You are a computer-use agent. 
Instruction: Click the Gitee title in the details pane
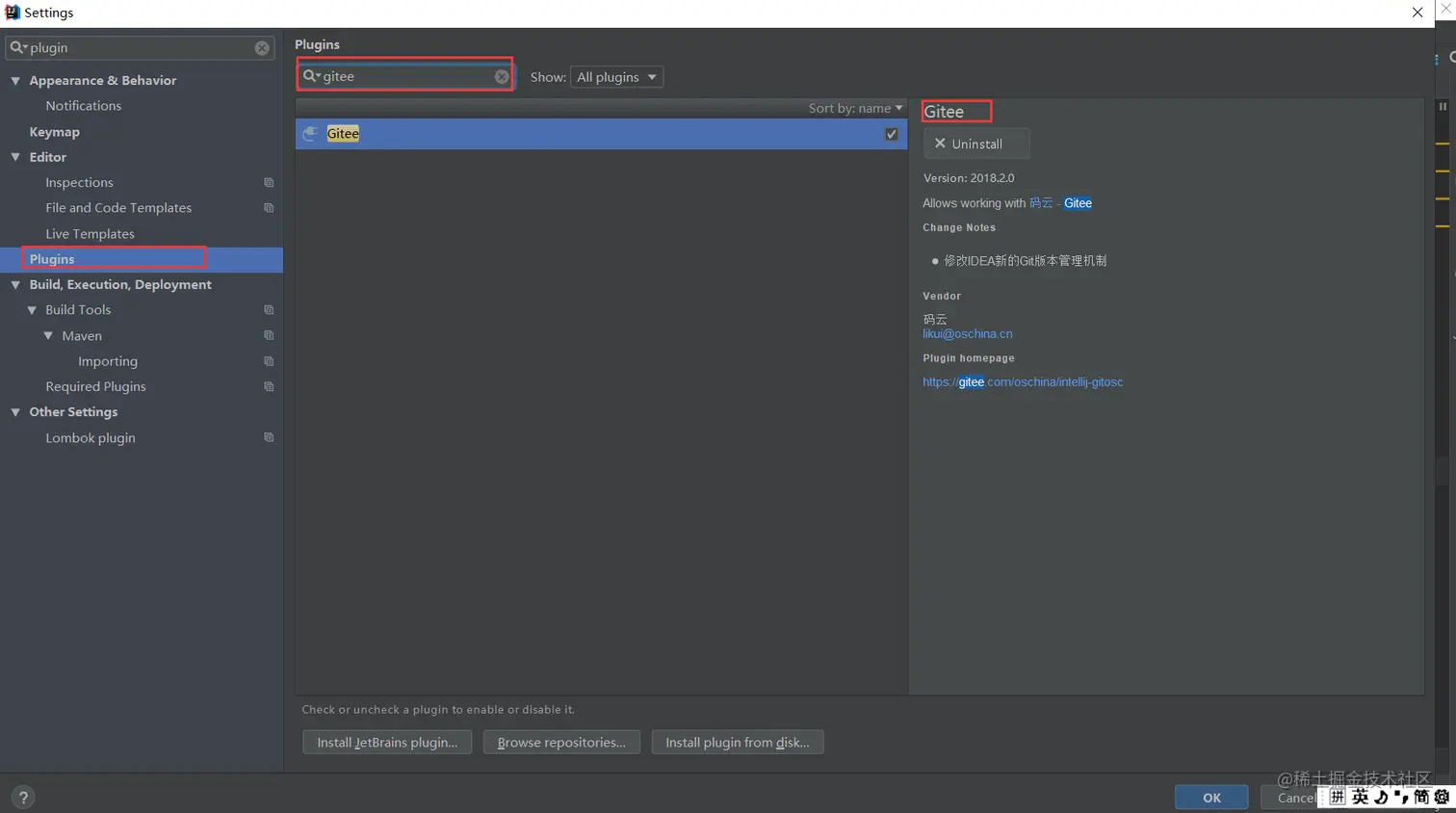coord(944,112)
